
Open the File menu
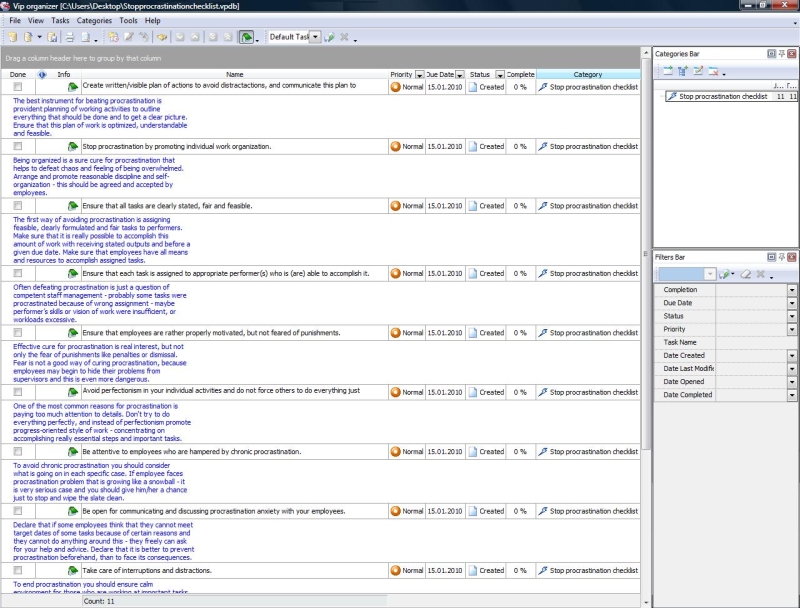[15, 20]
